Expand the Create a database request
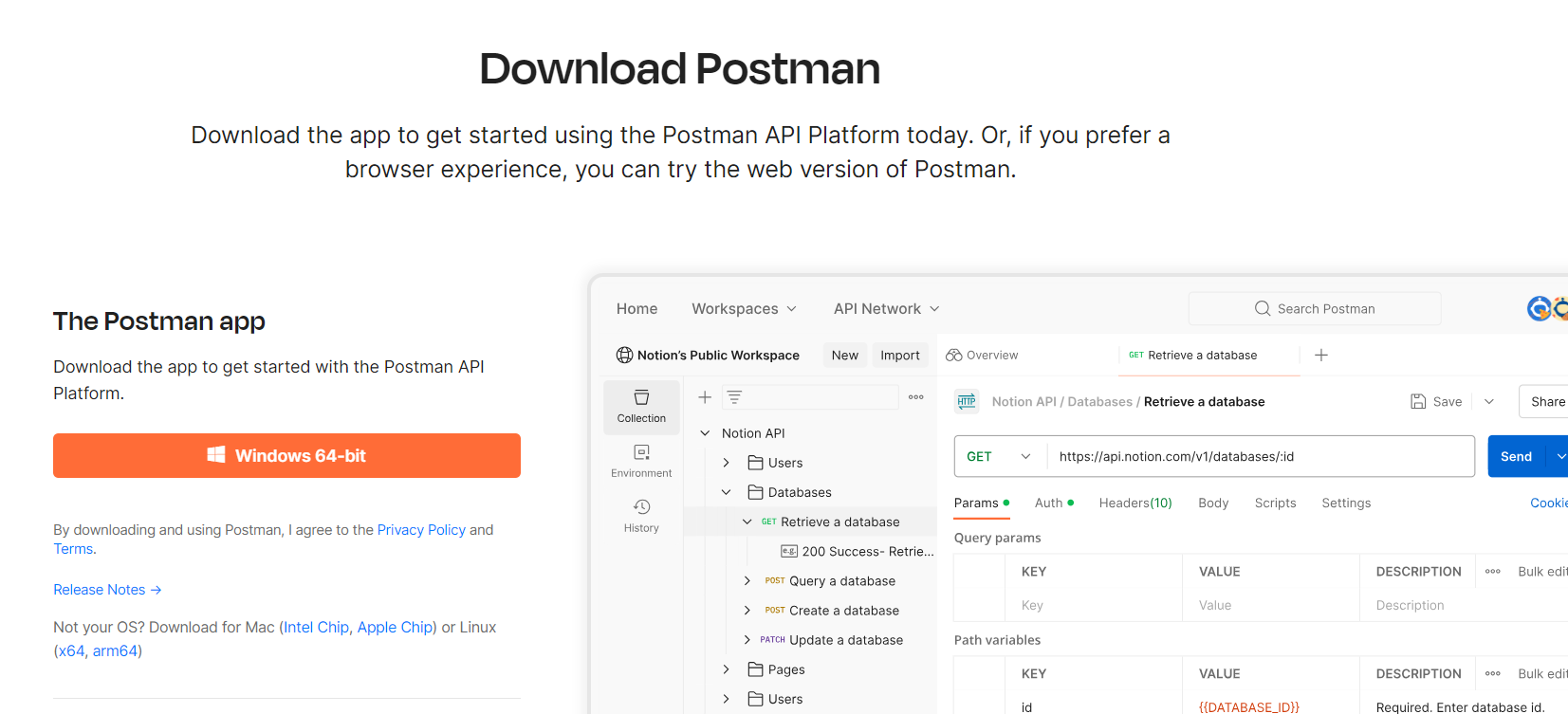The height and width of the screenshot is (714, 1568). click(x=747, y=611)
